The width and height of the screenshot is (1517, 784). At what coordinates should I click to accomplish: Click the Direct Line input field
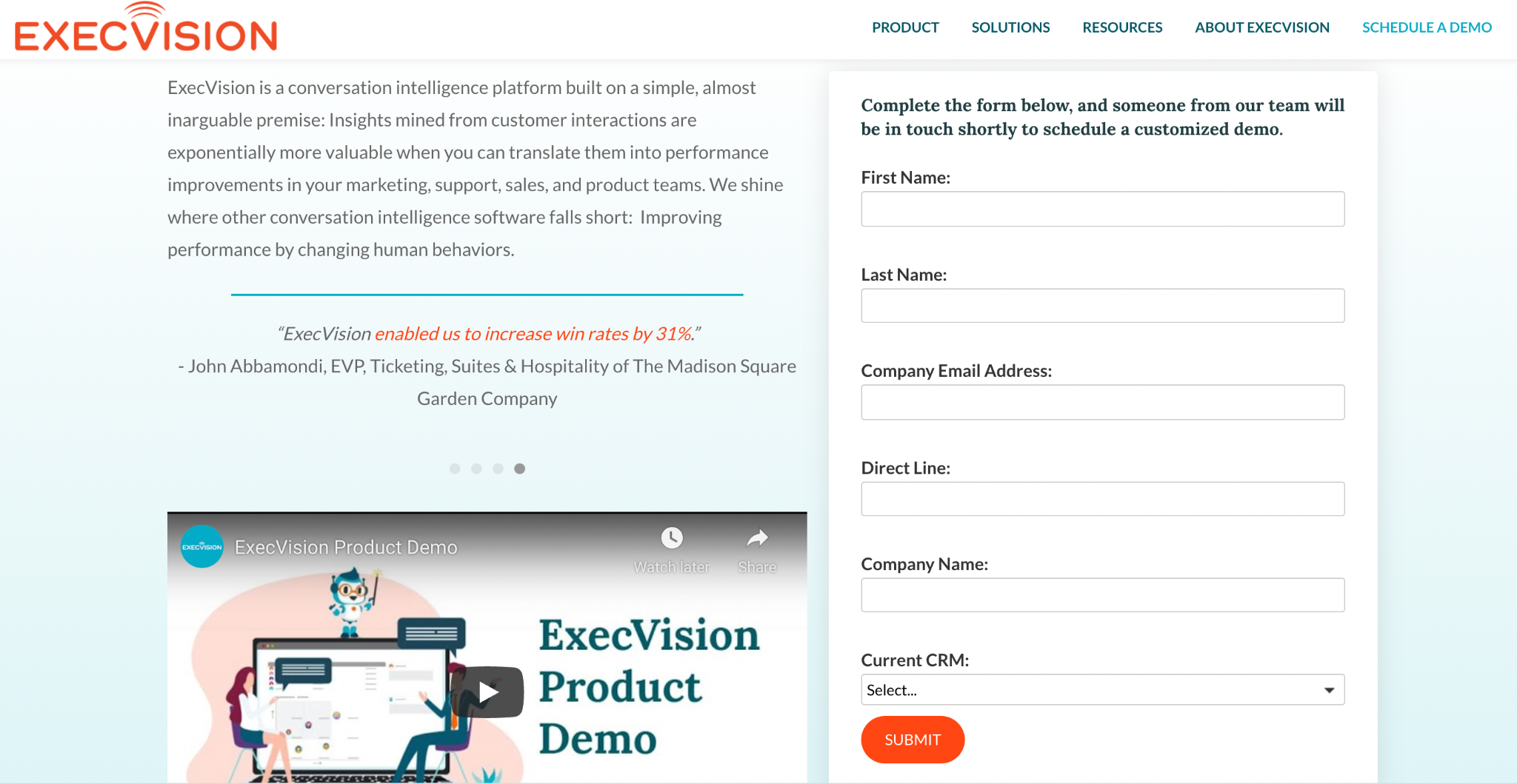[1102, 499]
